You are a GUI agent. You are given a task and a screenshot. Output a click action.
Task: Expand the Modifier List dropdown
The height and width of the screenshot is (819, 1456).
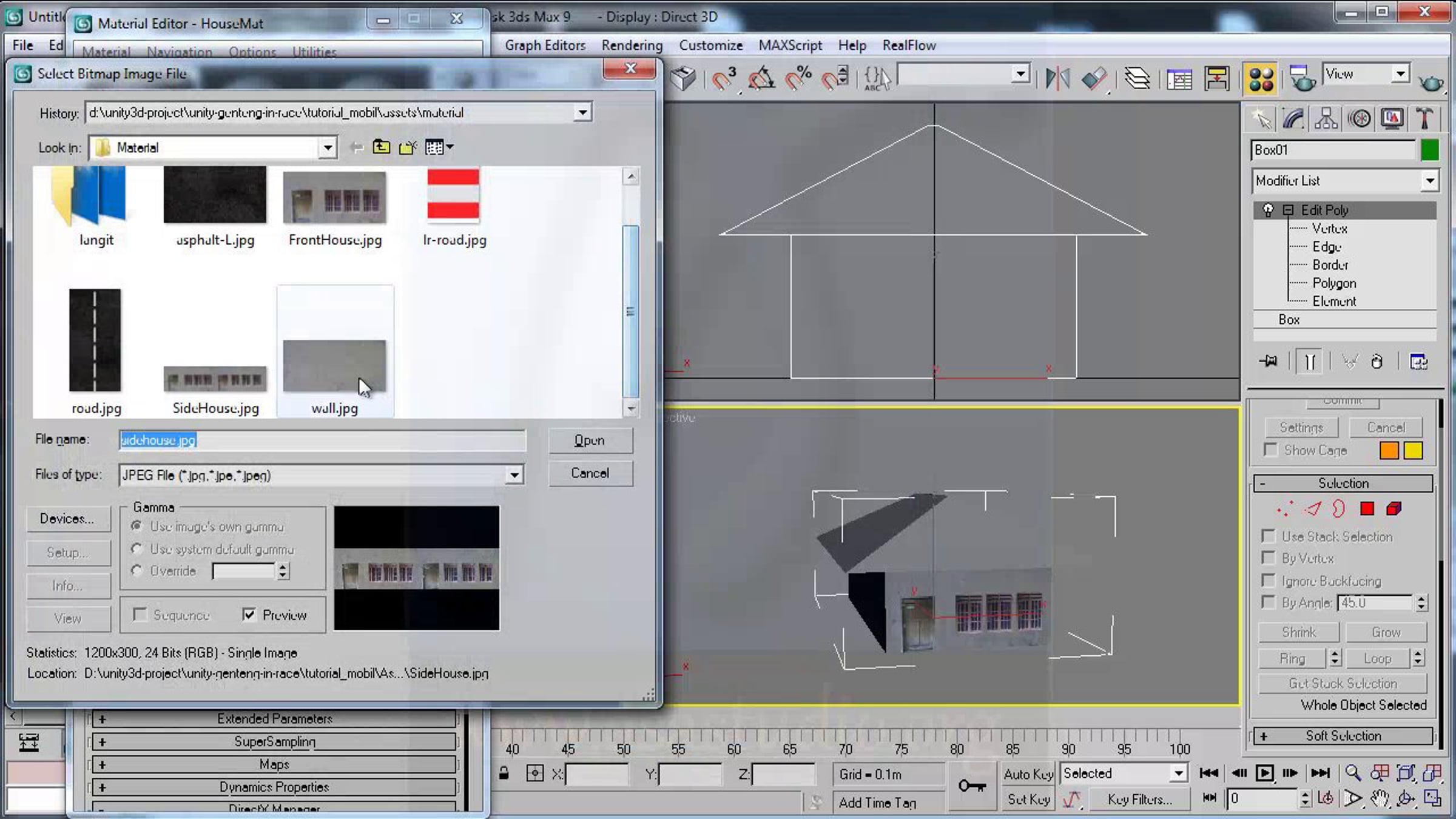coord(1429,181)
